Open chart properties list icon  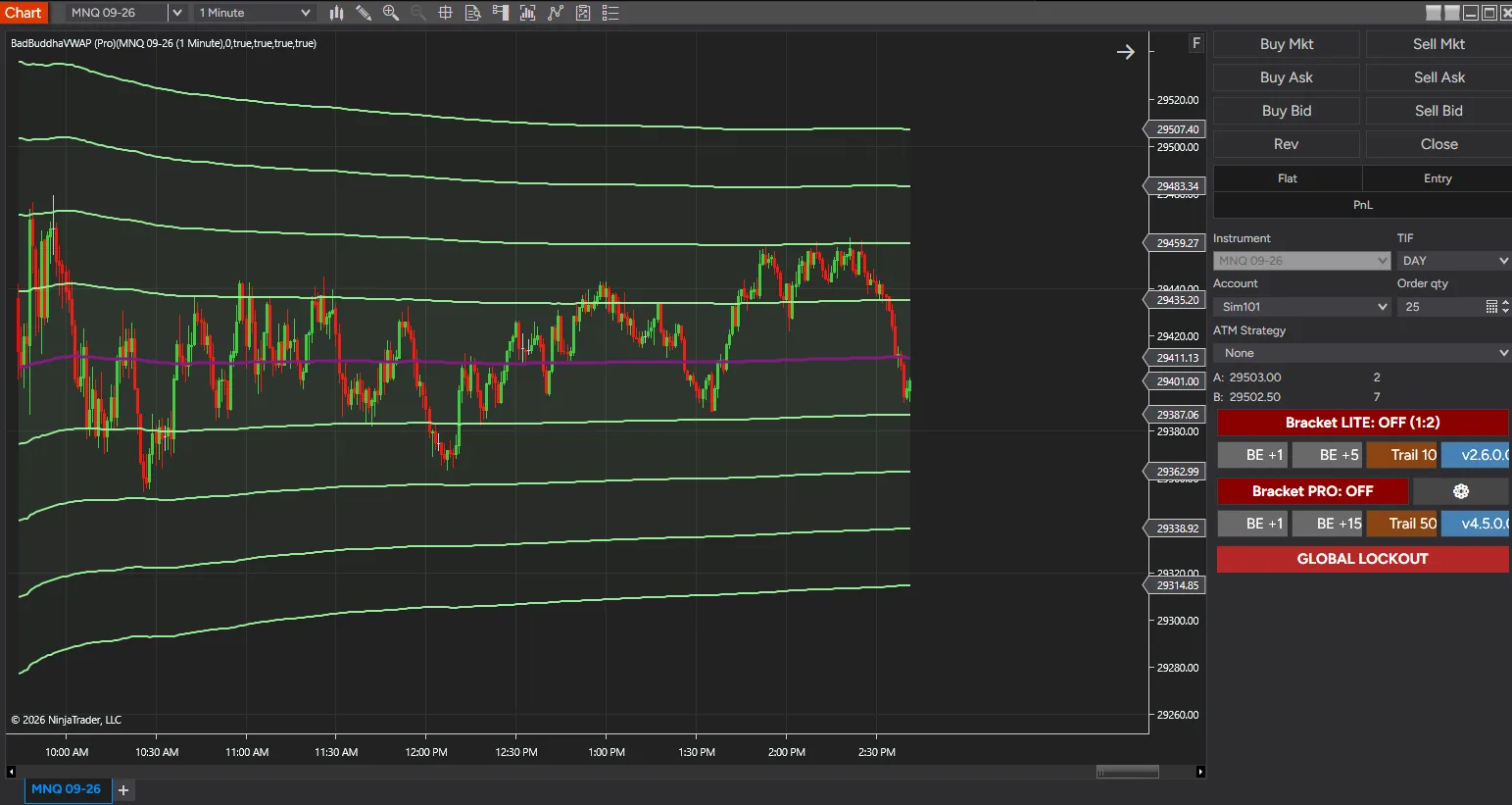click(x=610, y=13)
